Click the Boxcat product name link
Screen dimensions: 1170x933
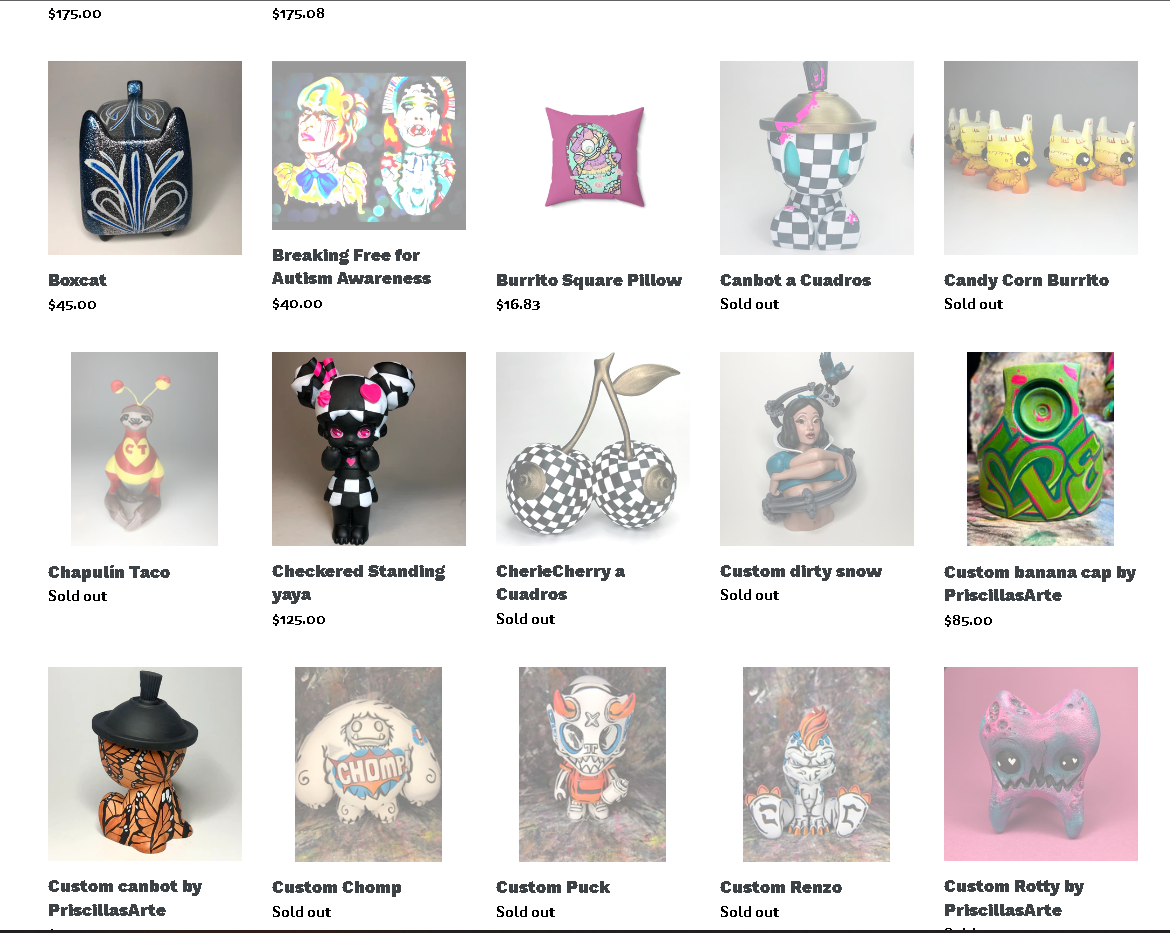coord(77,280)
